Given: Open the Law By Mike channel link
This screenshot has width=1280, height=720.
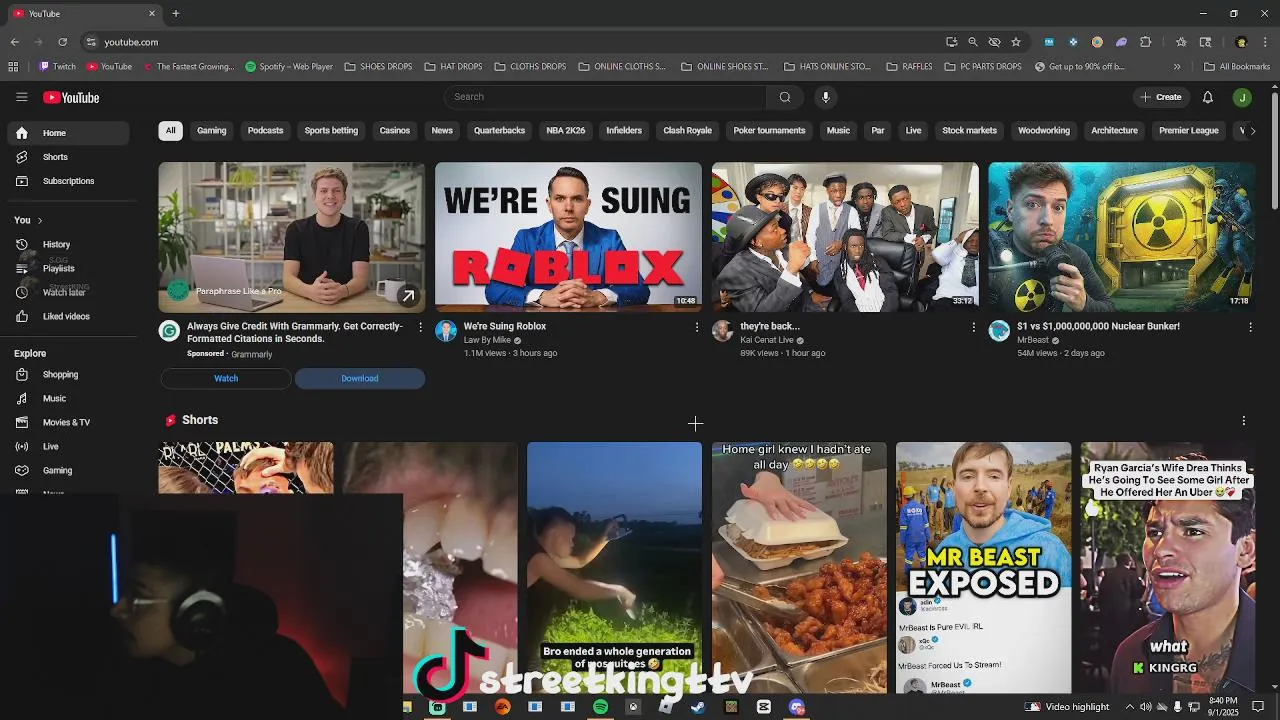Looking at the screenshot, I should [x=487, y=340].
